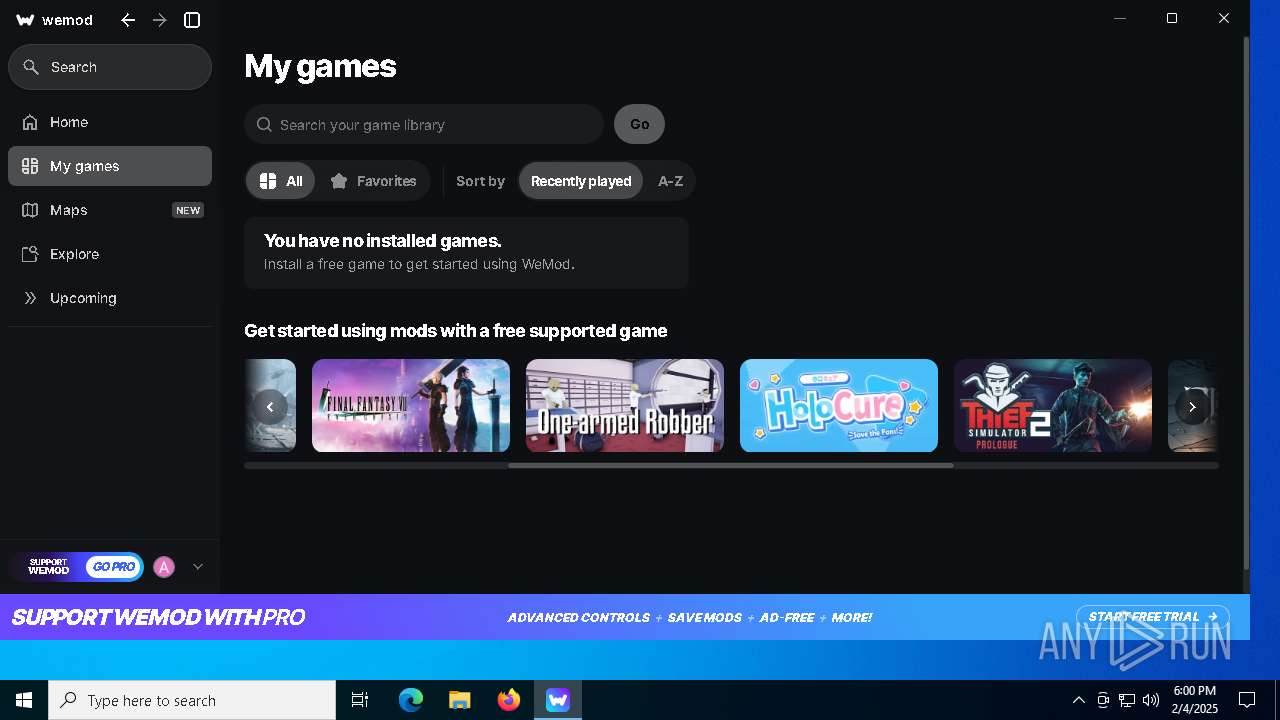Image resolution: width=1280 pixels, height=720 pixels.
Task: Launch Firefox from taskbar
Action: coord(509,700)
